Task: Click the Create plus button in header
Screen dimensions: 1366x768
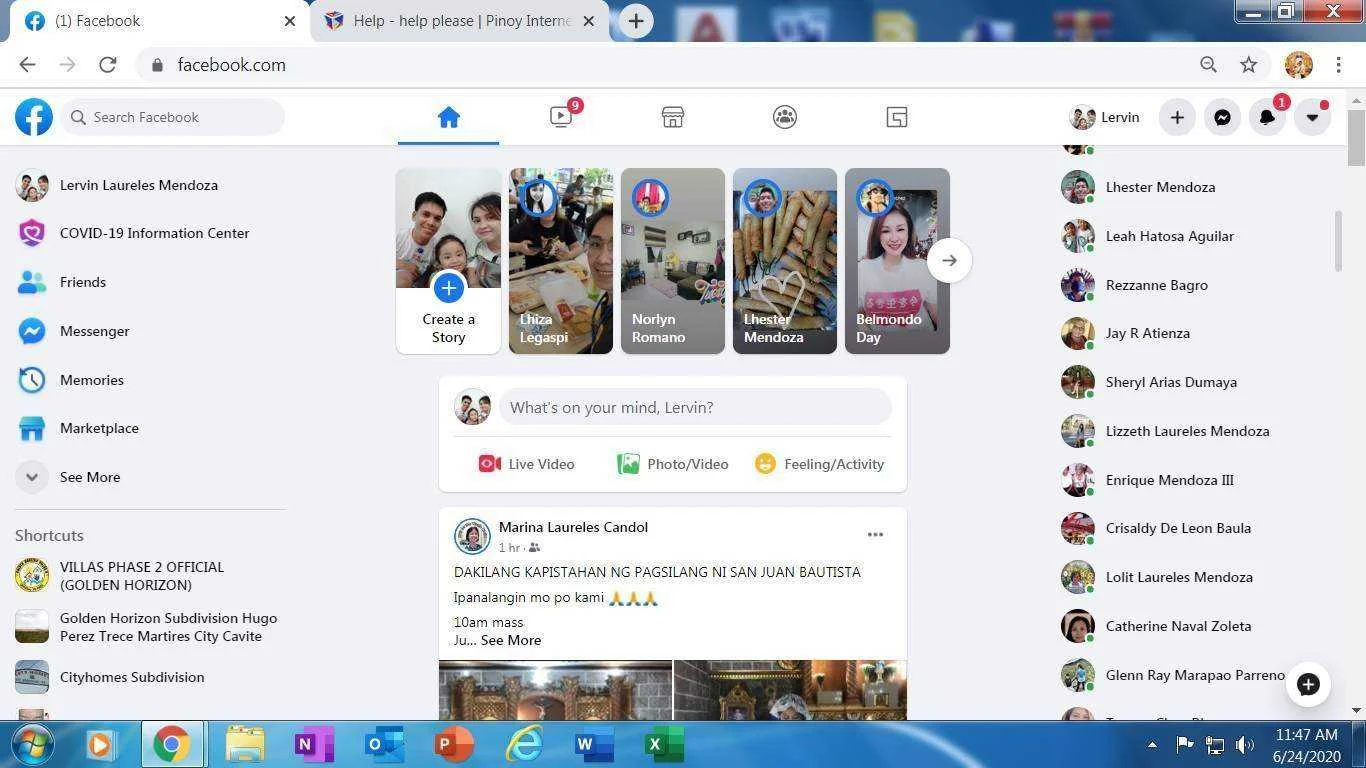Action: tap(1177, 117)
